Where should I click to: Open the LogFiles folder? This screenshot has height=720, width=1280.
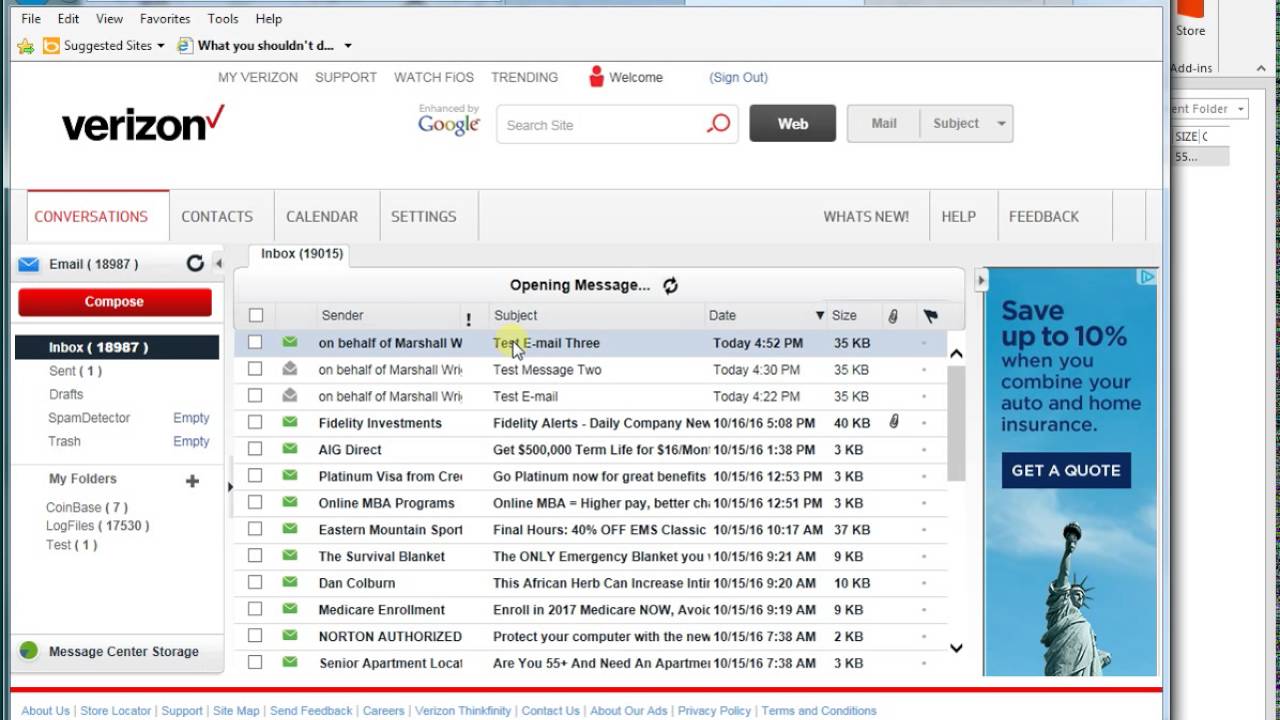click(x=97, y=525)
